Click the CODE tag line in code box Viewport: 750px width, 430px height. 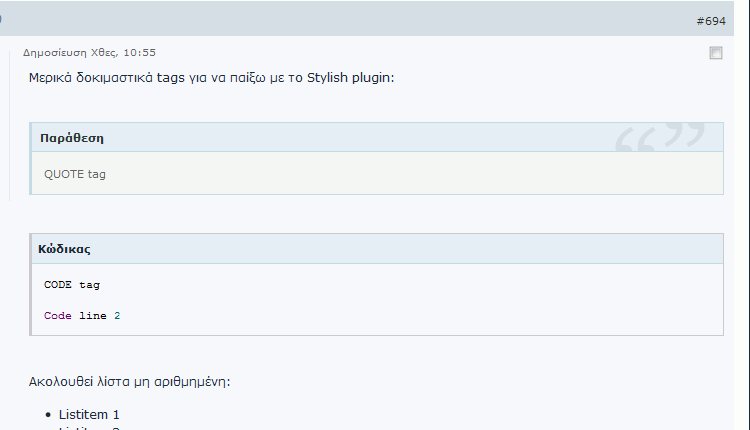click(x=72, y=285)
